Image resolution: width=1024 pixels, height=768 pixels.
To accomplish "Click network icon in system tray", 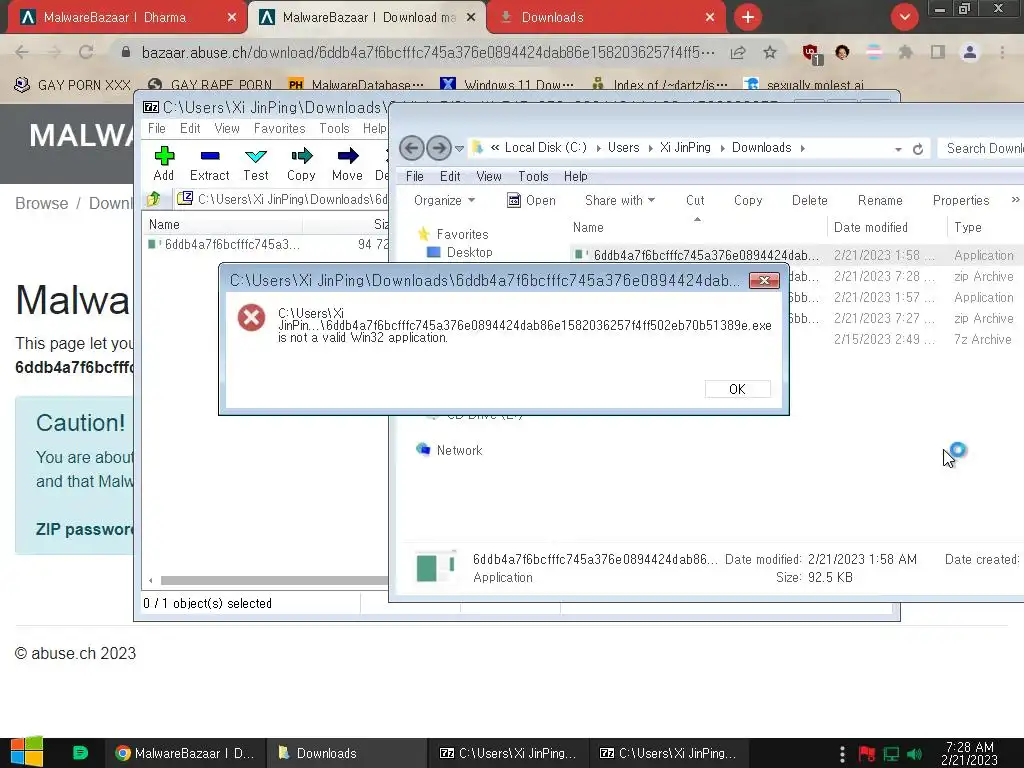I will [891, 754].
